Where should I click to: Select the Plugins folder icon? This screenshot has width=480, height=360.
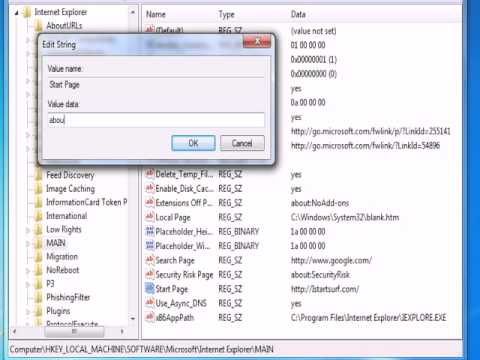click(x=39, y=311)
